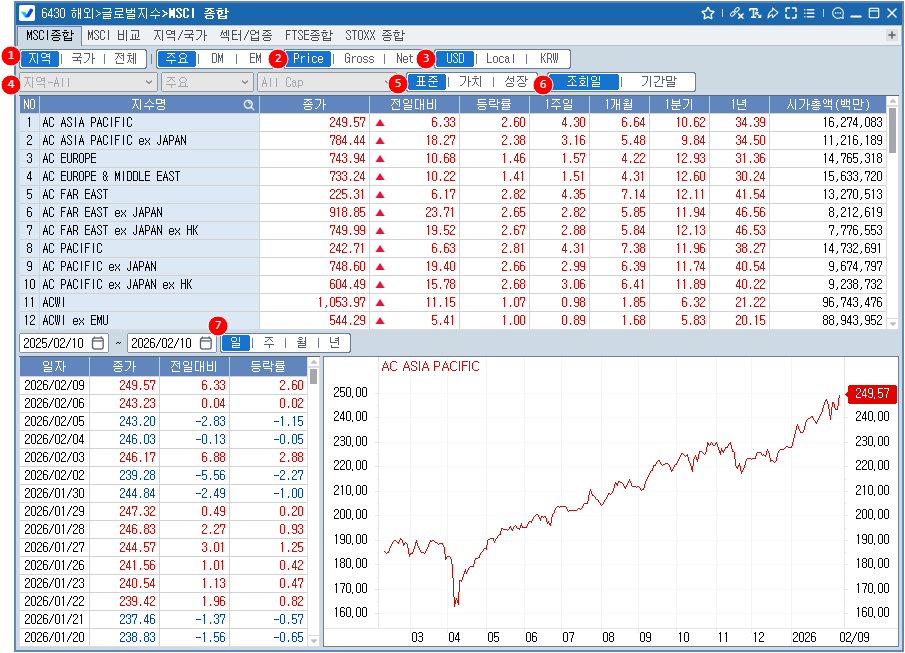The width and height of the screenshot is (905, 653).
Task: Click the unlink icon in title bar
Action: 736,13
